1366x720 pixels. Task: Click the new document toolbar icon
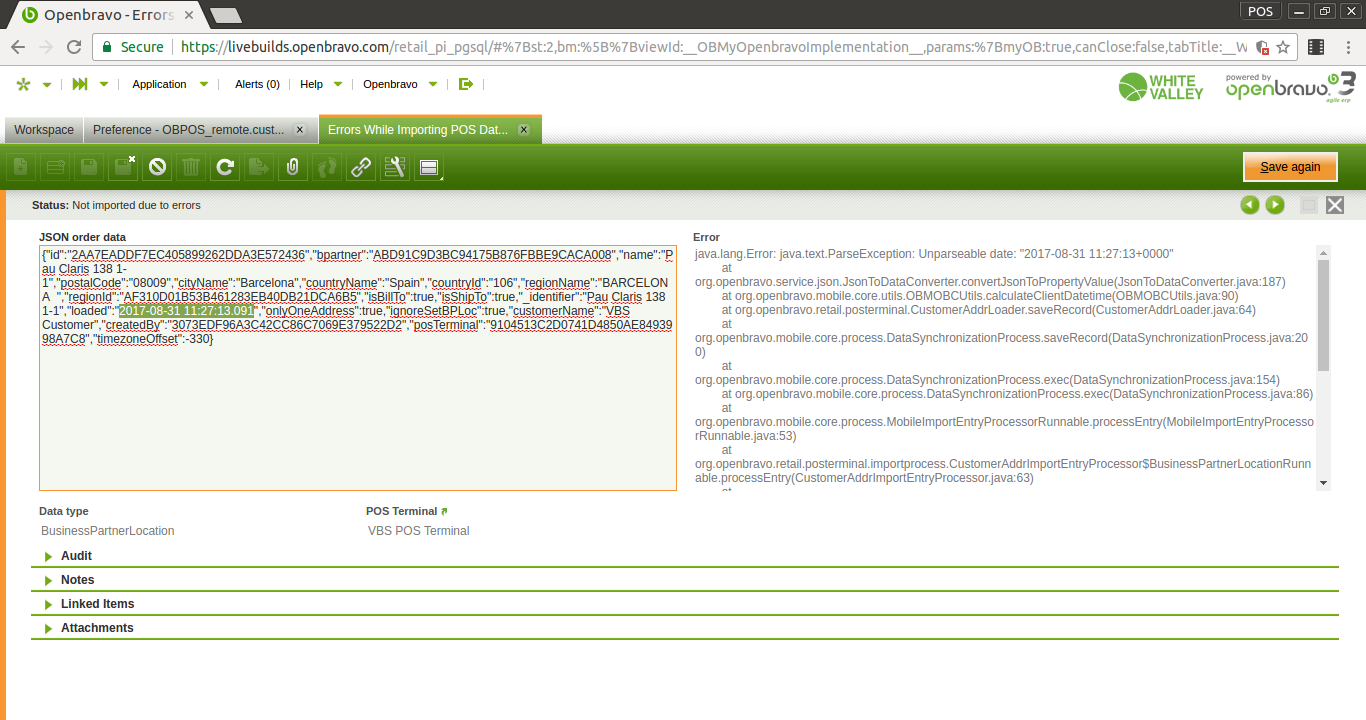[21, 167]
